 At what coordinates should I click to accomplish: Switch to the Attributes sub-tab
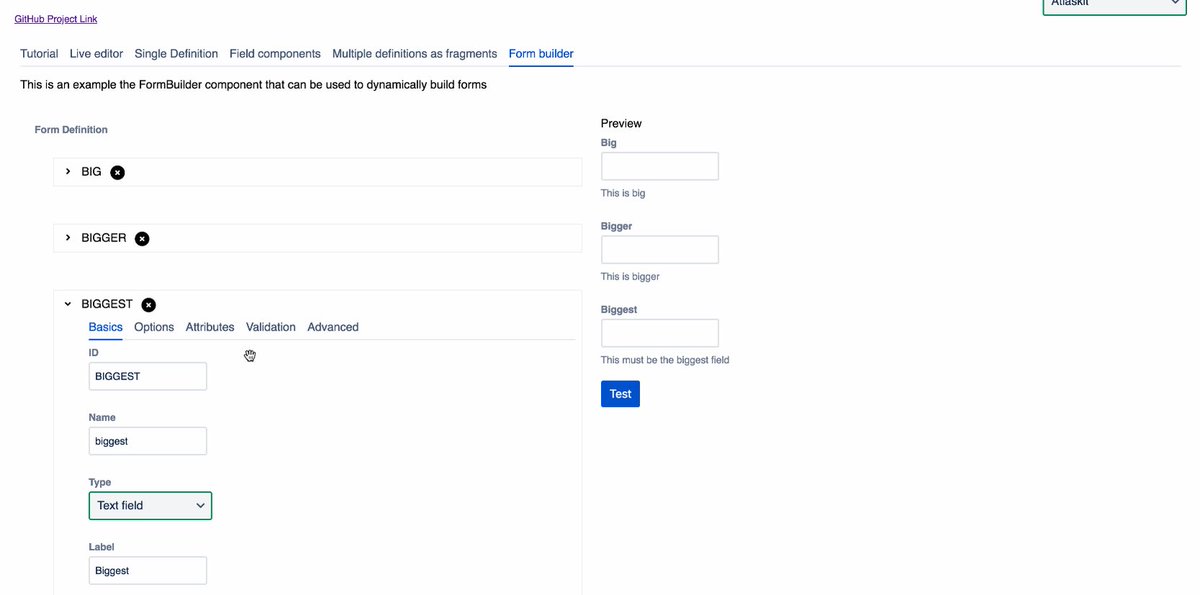click(x=210, y=327)
